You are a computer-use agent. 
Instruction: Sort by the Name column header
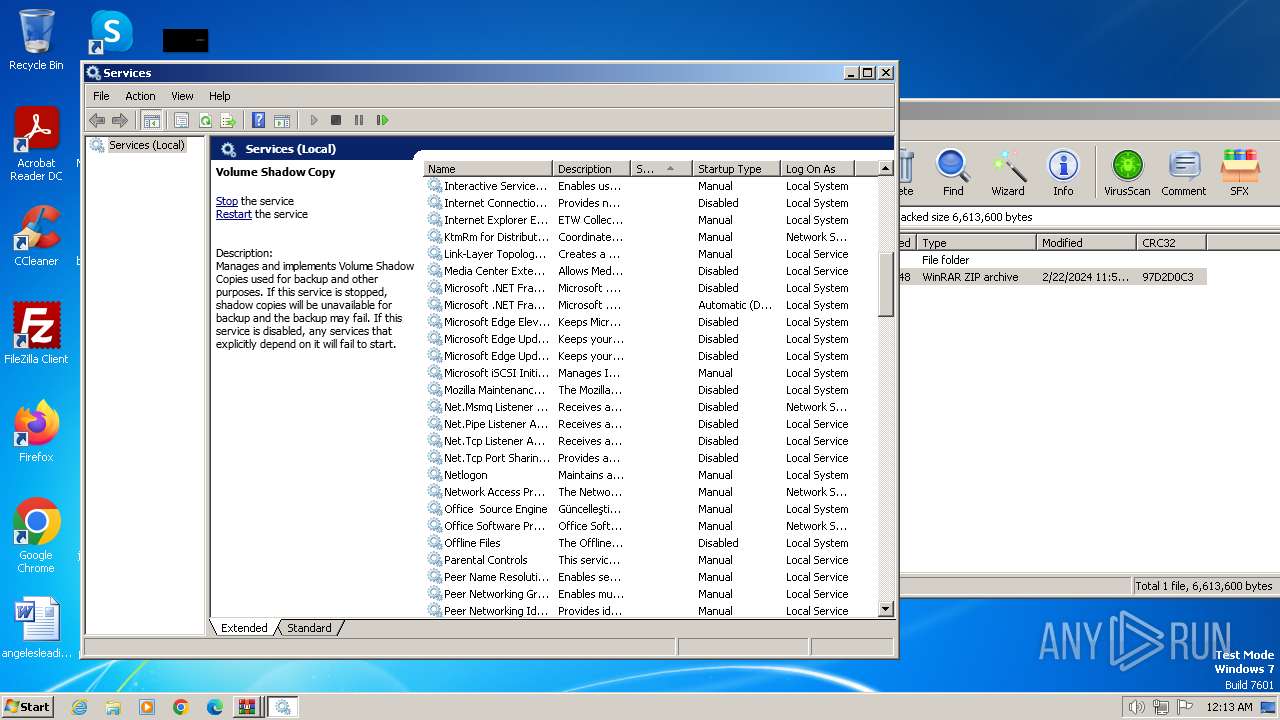click(488, 169)
